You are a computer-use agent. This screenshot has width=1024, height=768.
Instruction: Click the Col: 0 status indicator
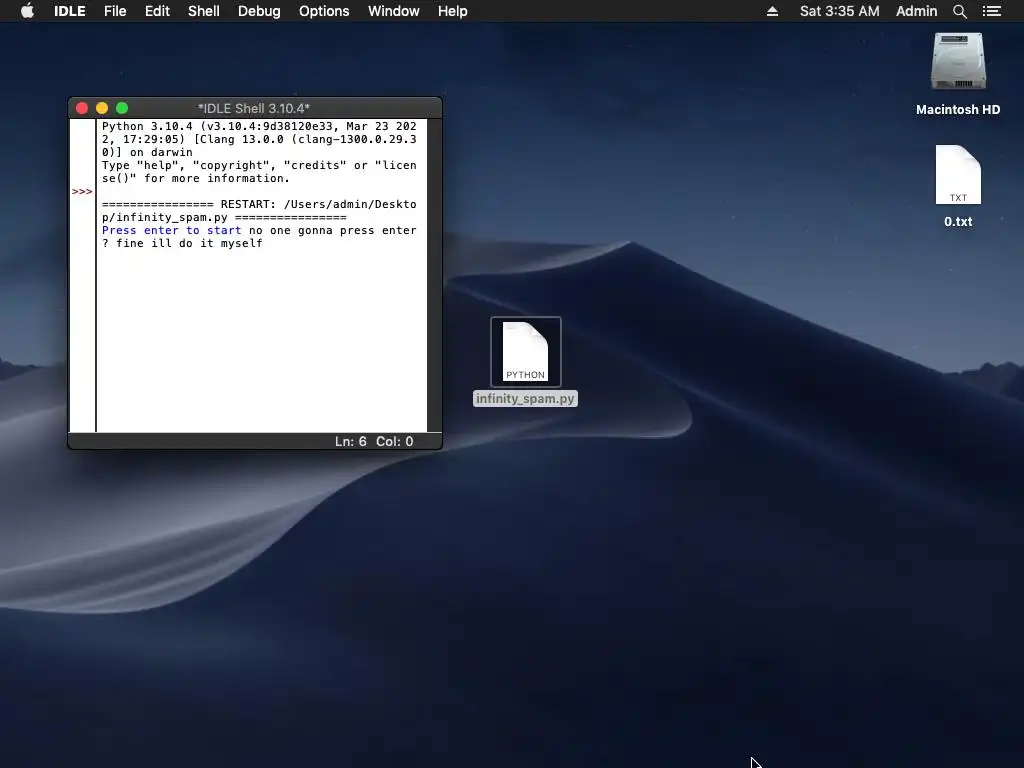click(x=394, y=441)
